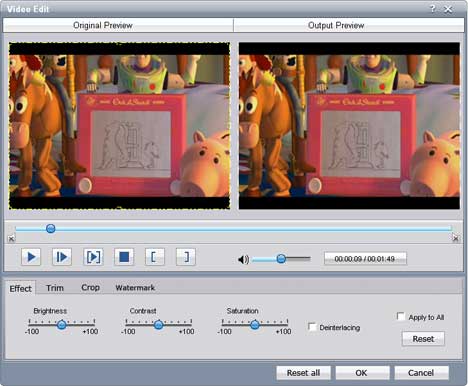Click the Play button

tap(31, 257)
